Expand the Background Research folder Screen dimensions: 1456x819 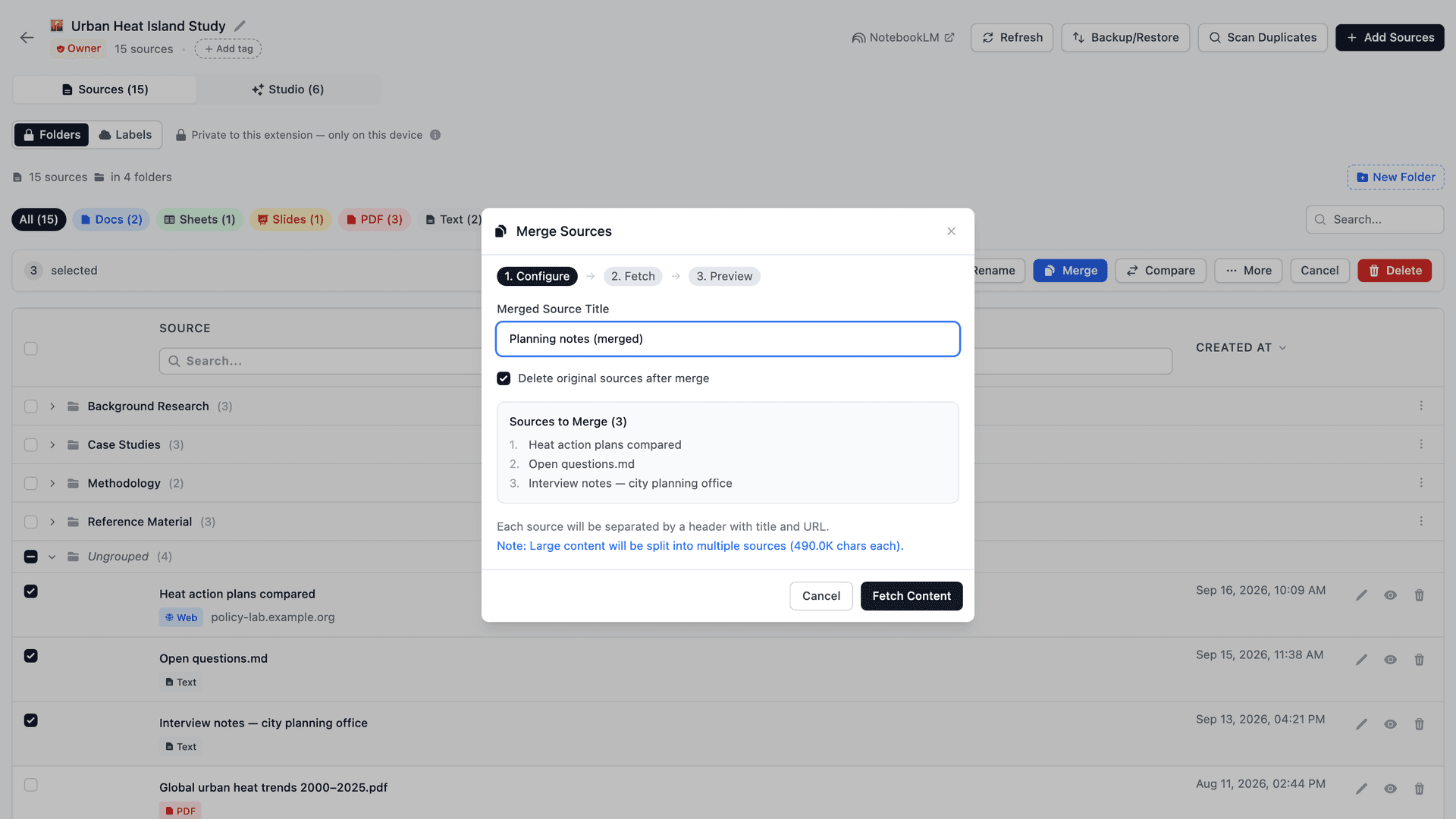[x=52, y=406]
